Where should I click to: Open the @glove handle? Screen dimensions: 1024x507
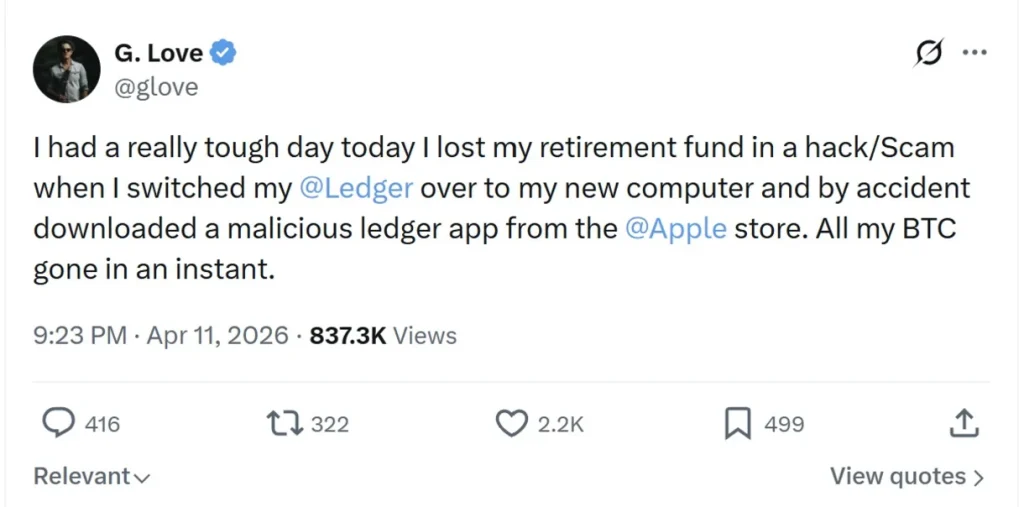pos(156,87)
